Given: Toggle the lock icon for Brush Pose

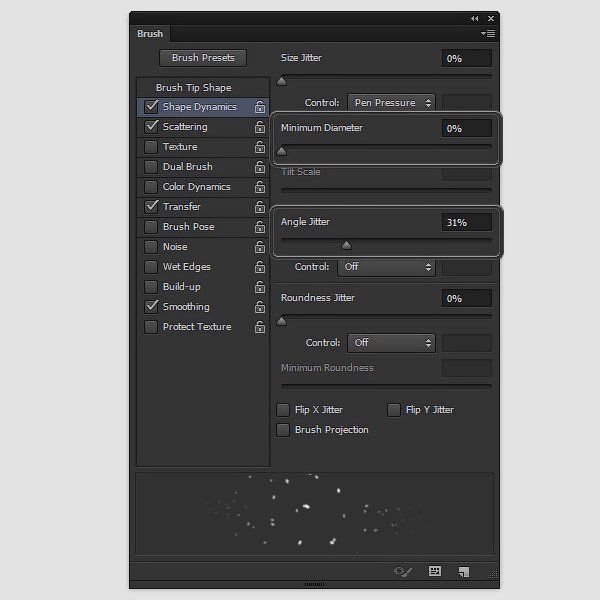Looking at the screenshot, I should click(x=260, y=227).
